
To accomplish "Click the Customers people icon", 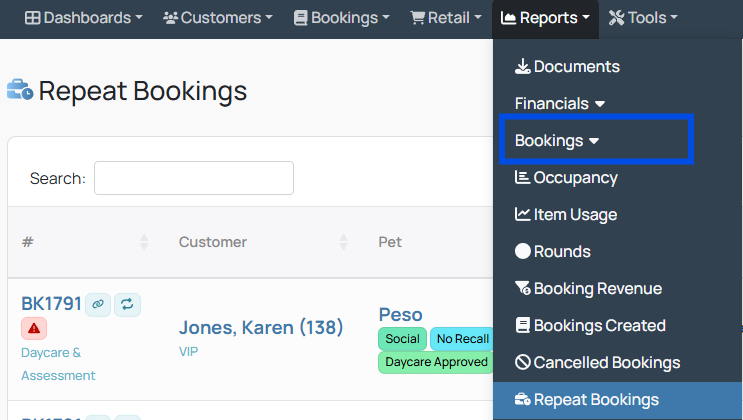I will (170, 18).
